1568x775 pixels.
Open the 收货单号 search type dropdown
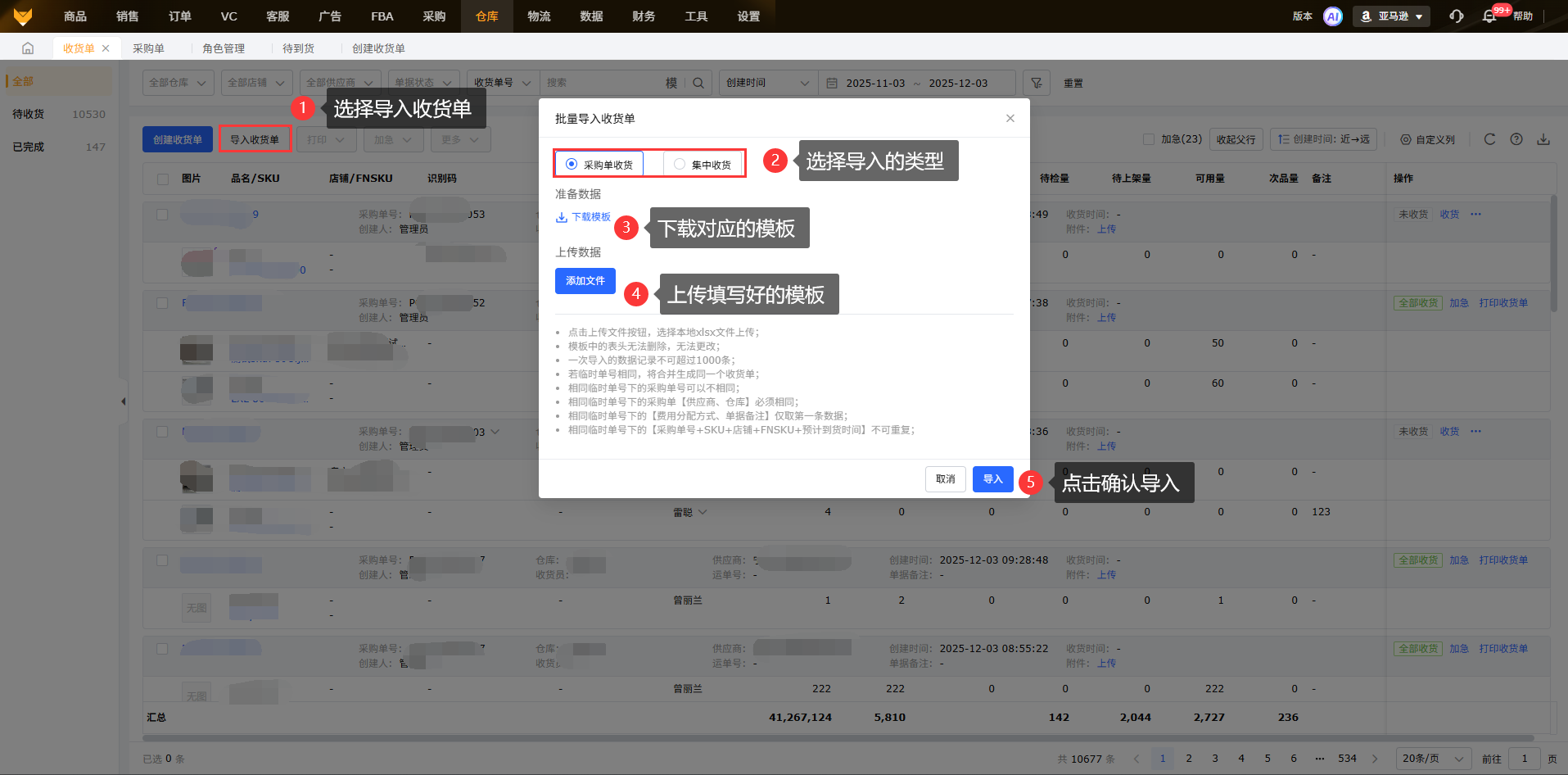tap(503, 83)
